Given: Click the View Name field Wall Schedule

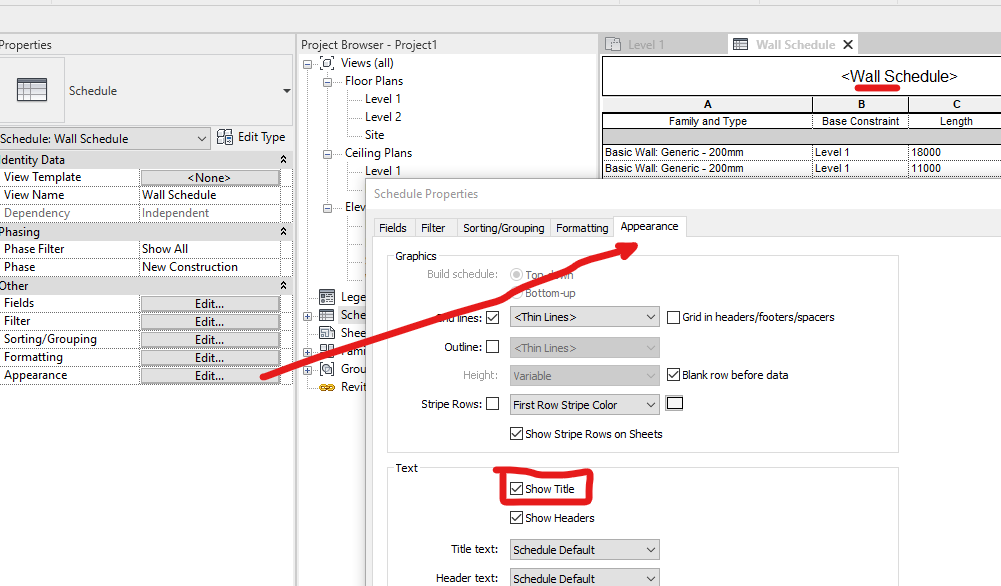Looking at the screenshot, I should [x=209, y=195].
